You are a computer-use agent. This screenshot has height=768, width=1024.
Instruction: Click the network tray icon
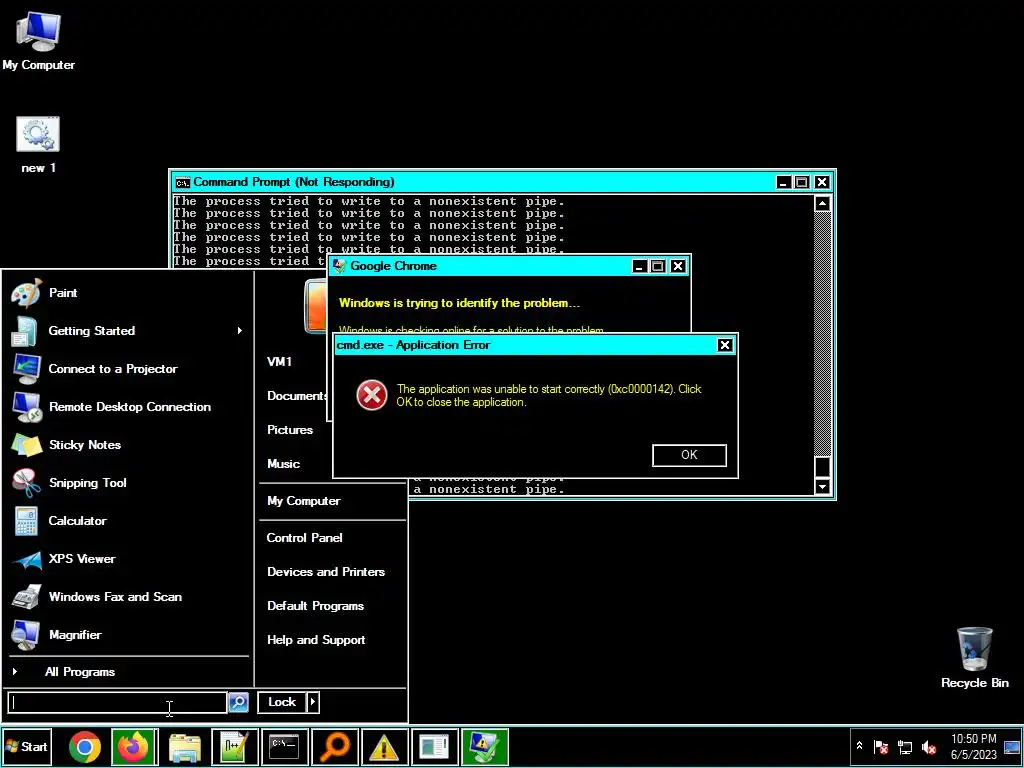(x=904, y=746)
